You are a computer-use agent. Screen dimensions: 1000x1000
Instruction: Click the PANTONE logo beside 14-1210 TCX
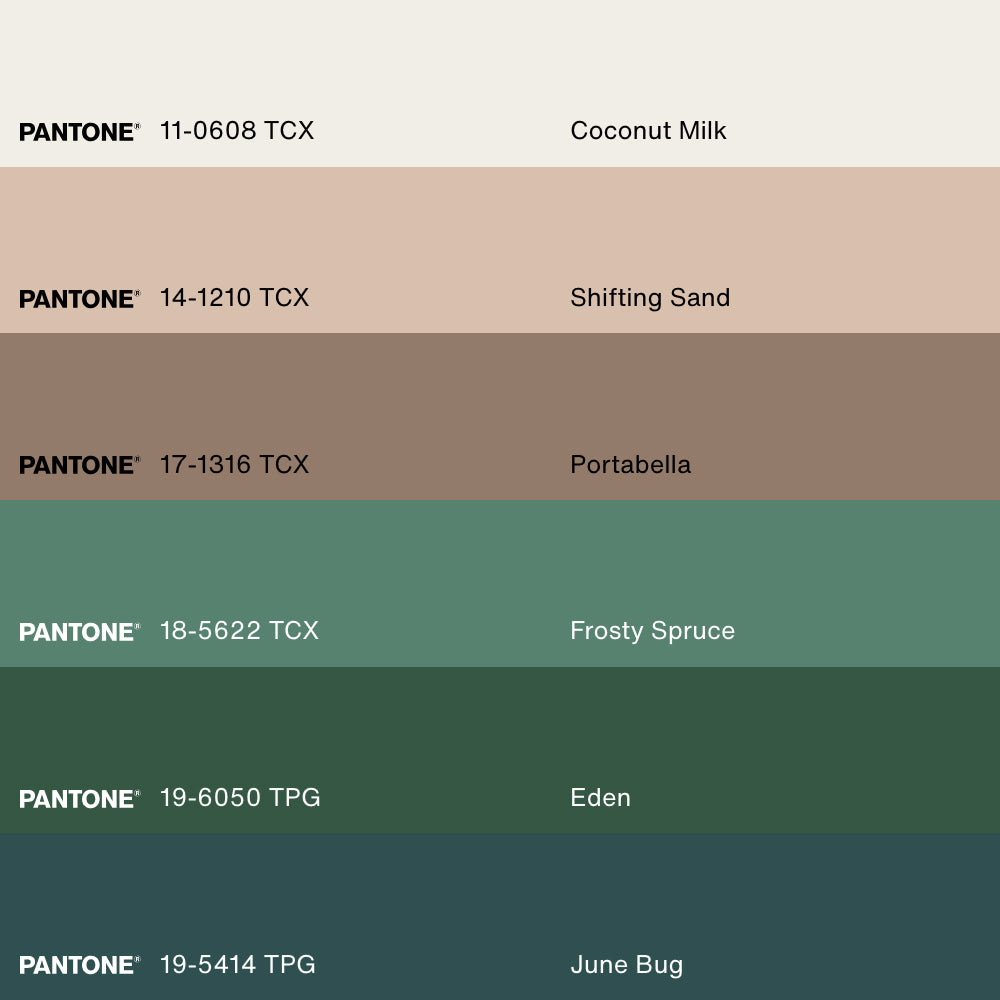(79, 299)
